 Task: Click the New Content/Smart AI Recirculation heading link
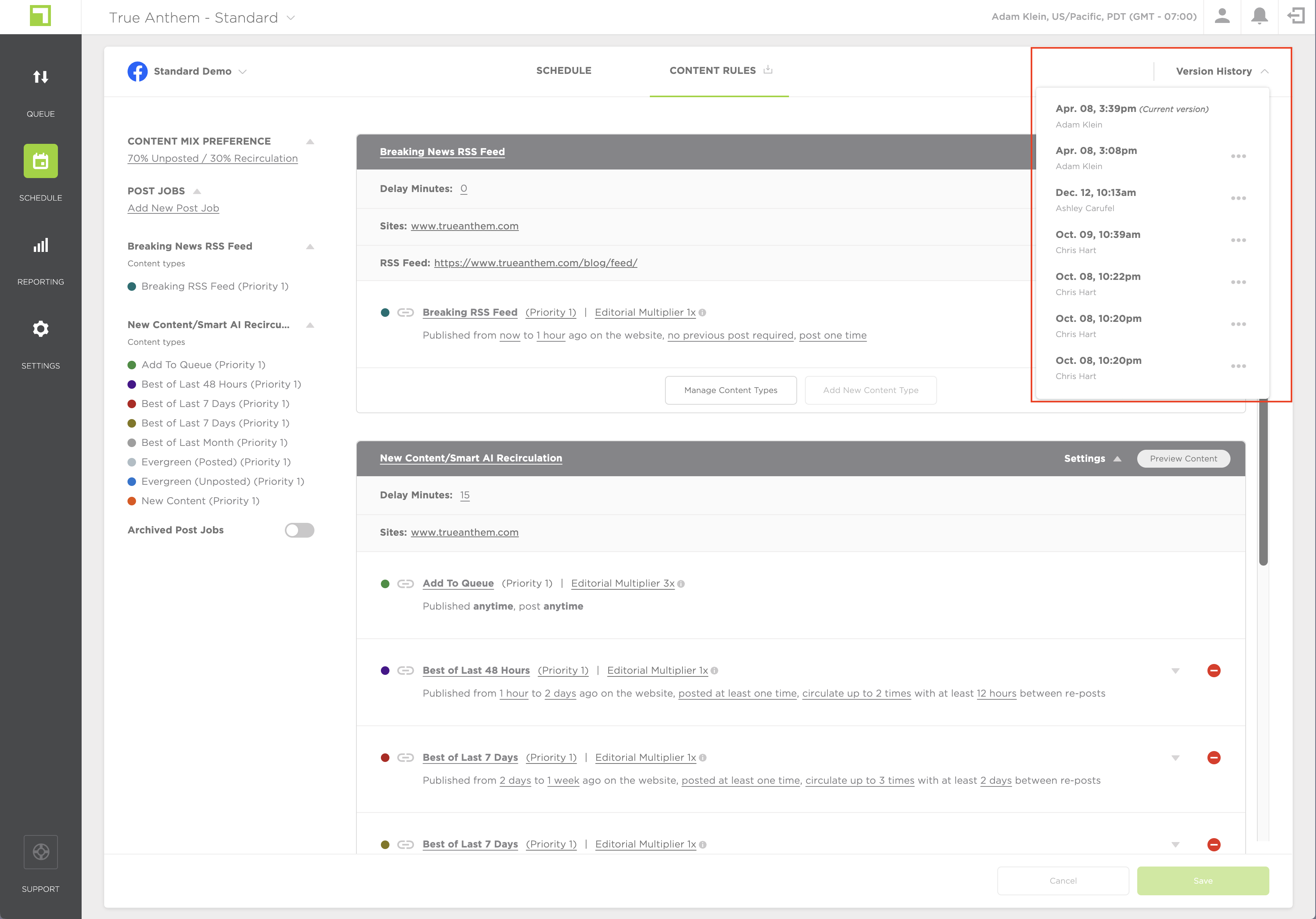[x=471, y=458]
